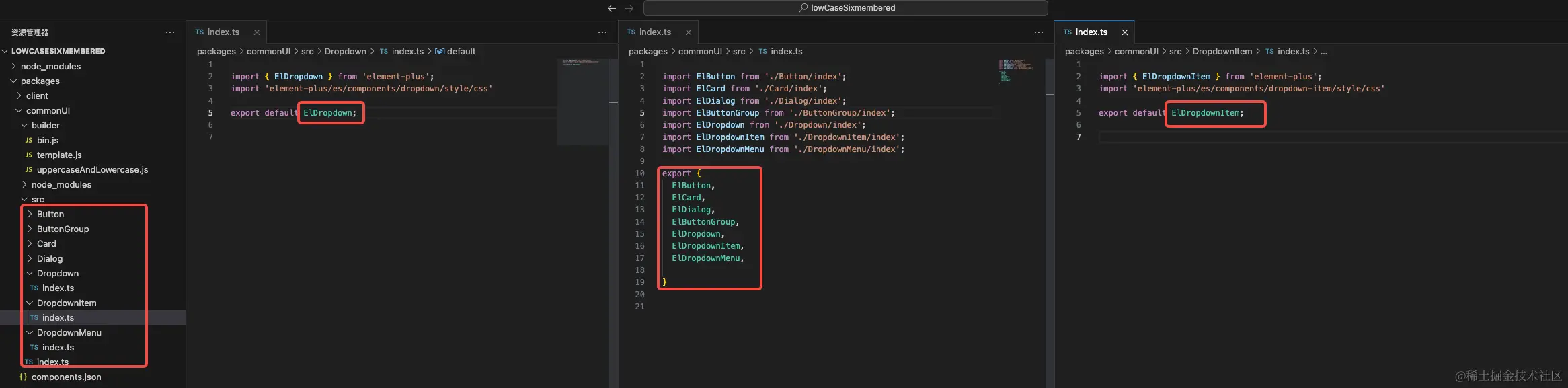Collapse the LOWCASESIXMEMBERED root folder
Screen dimensions: 1568x388
93,51
